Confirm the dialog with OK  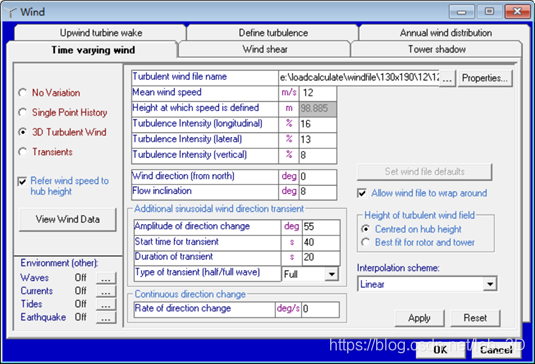pyautogui.click(x=440, y=350)
